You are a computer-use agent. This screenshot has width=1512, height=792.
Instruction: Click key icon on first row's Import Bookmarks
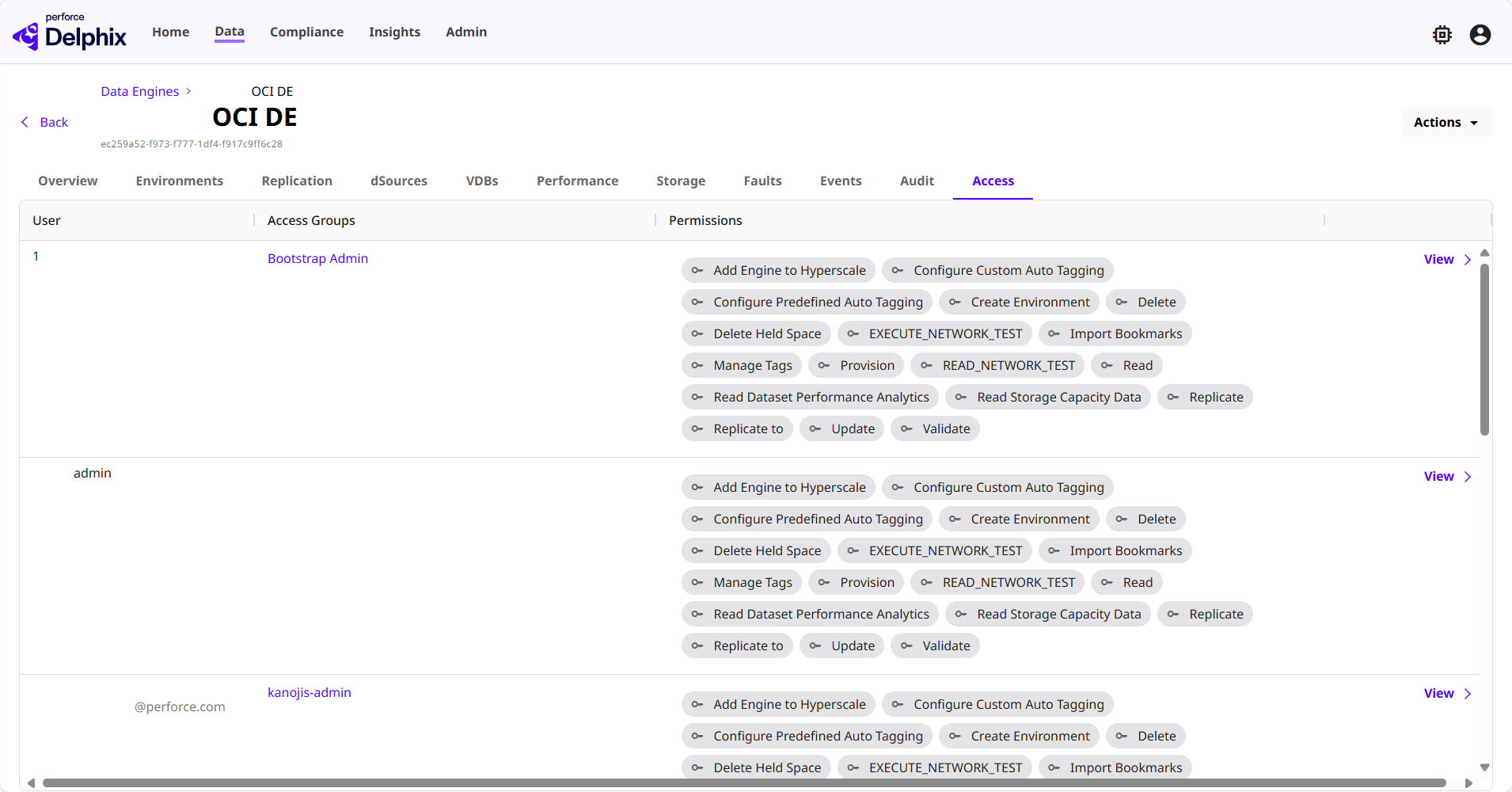tap(1054, 333)
